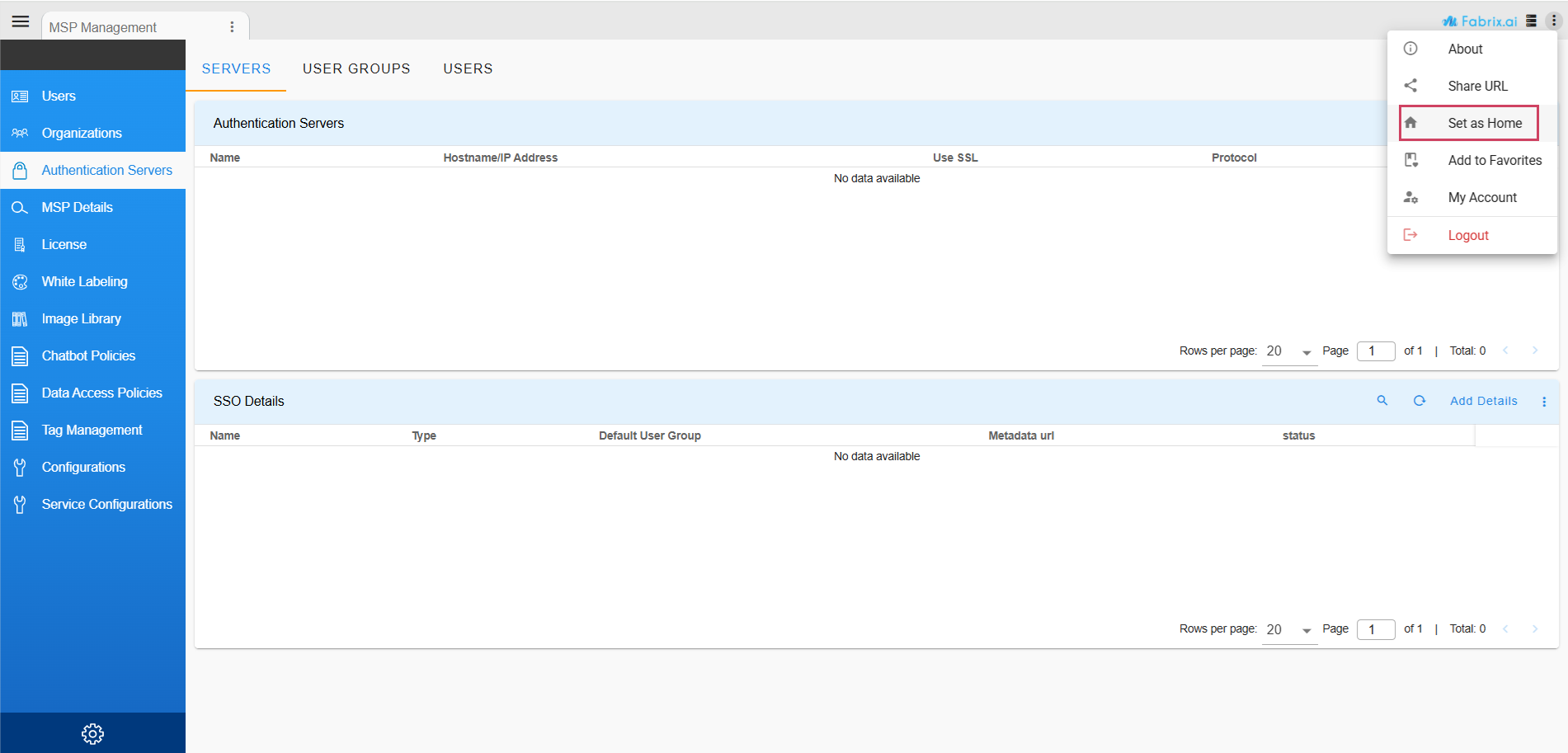
Task: Switch to the USER GROUPS tab
Action: click(356, 68)
